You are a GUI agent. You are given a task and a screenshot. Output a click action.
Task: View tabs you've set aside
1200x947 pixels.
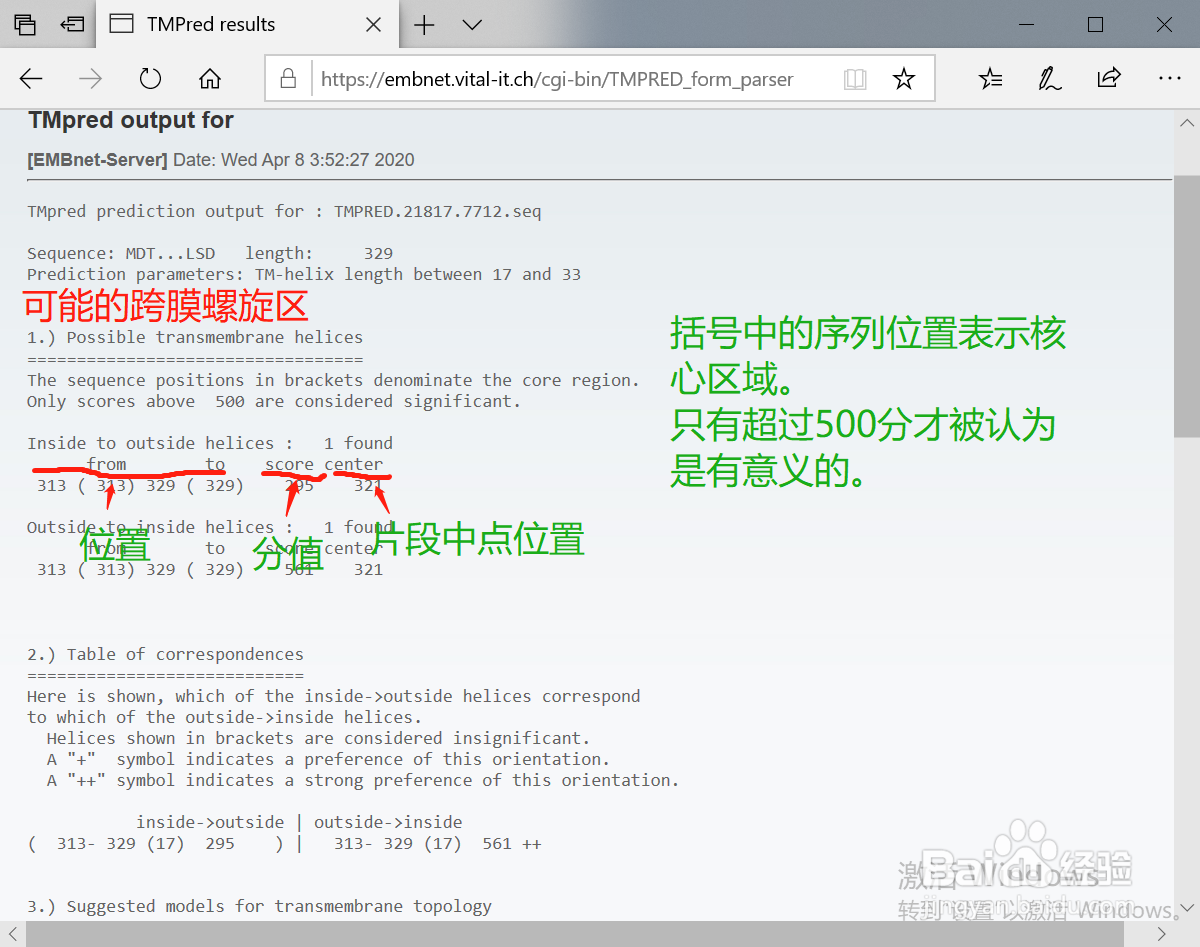click(x=72, y=24)
